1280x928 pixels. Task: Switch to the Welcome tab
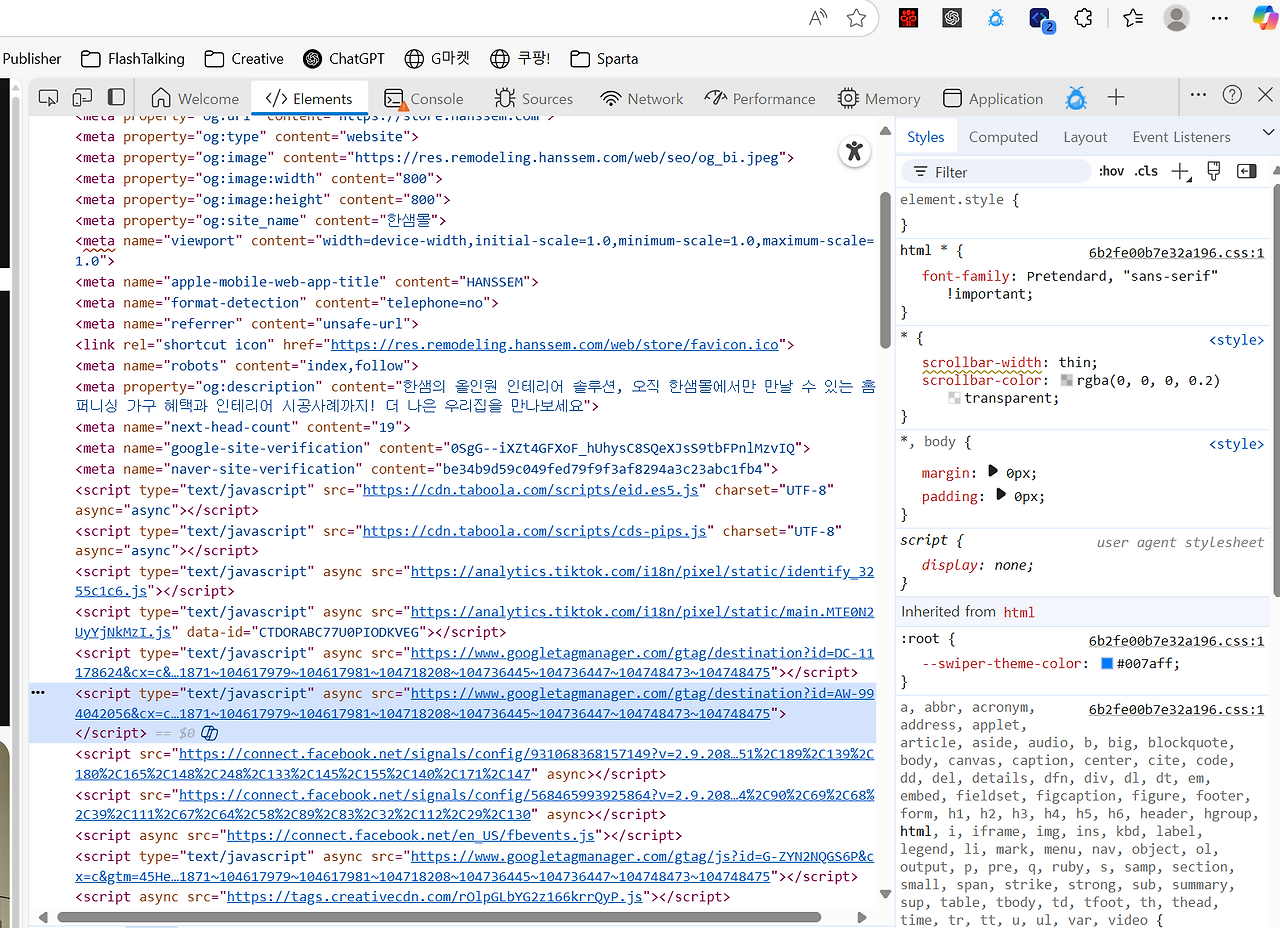tap(195, 98)
